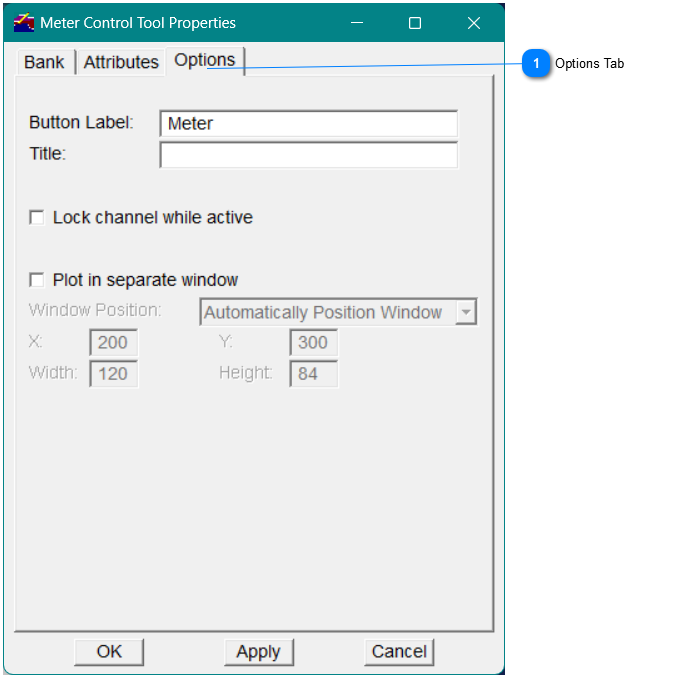Switch to the Bank tab

(x=44, y=62)
